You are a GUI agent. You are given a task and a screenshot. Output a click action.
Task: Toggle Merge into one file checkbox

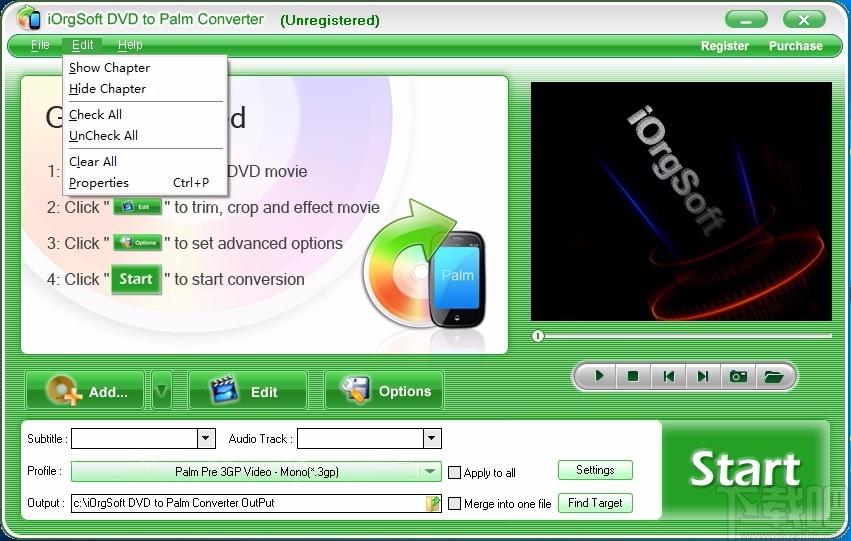tap(454, 504)
